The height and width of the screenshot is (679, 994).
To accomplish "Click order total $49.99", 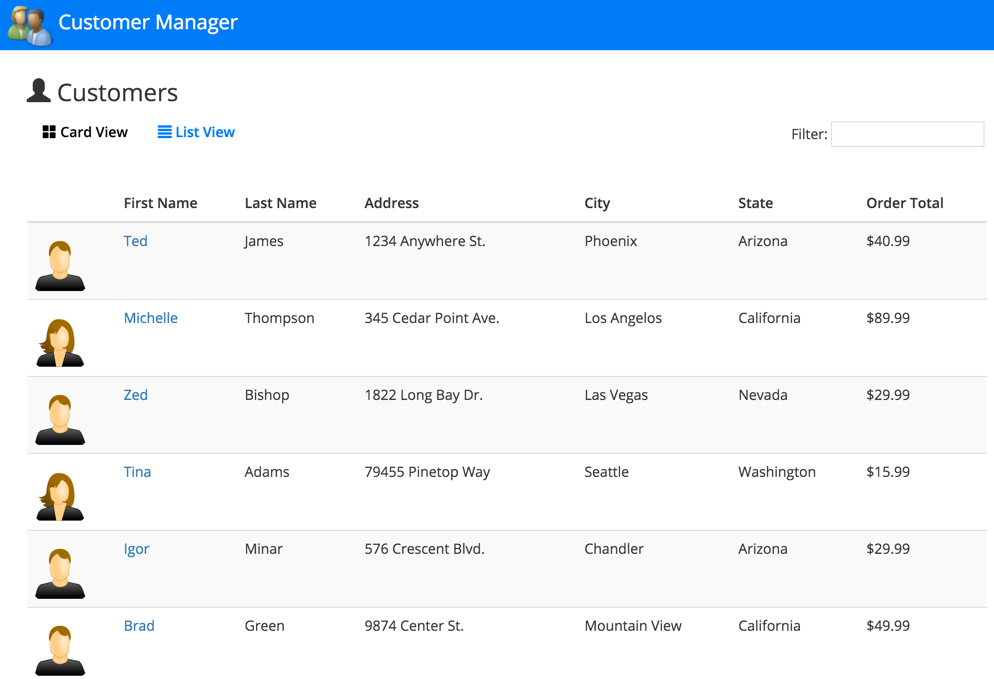I will tap(888, 626).
